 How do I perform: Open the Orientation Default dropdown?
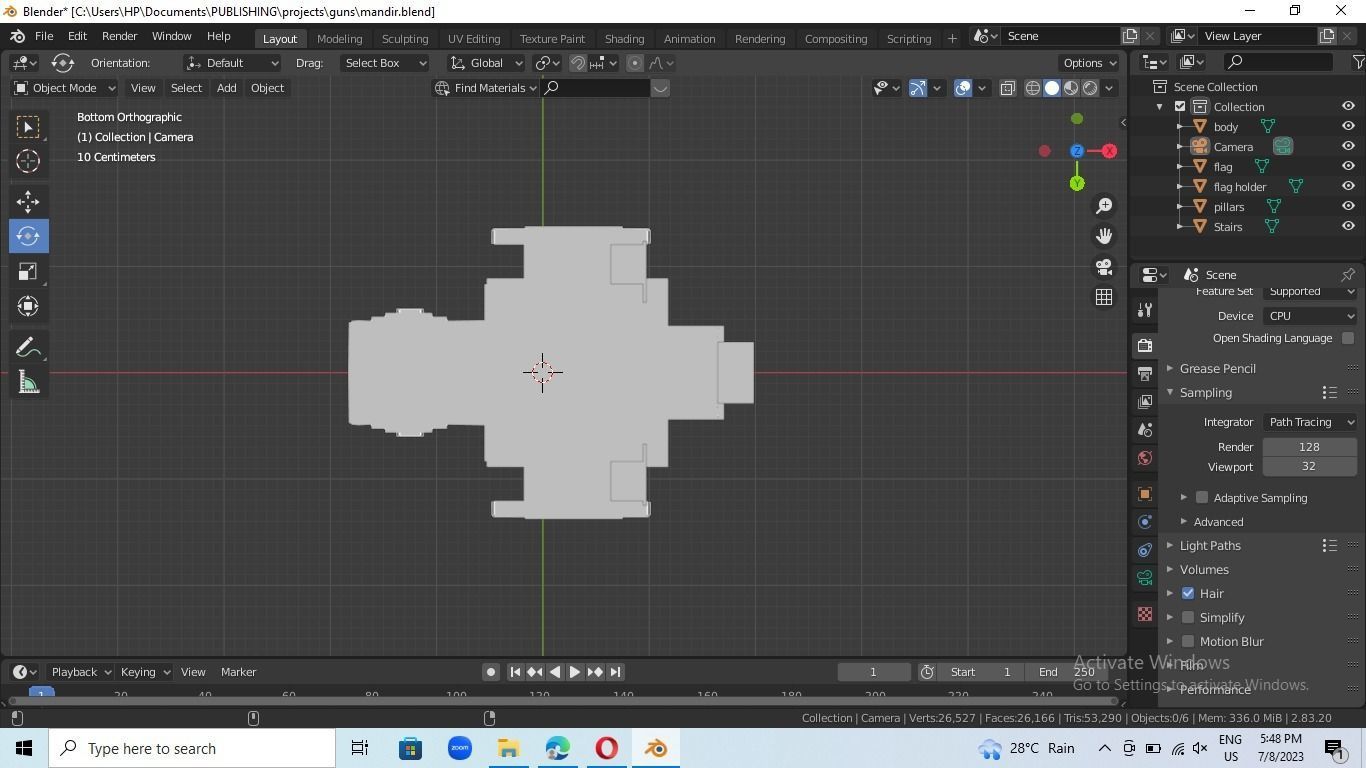(233, 63)
